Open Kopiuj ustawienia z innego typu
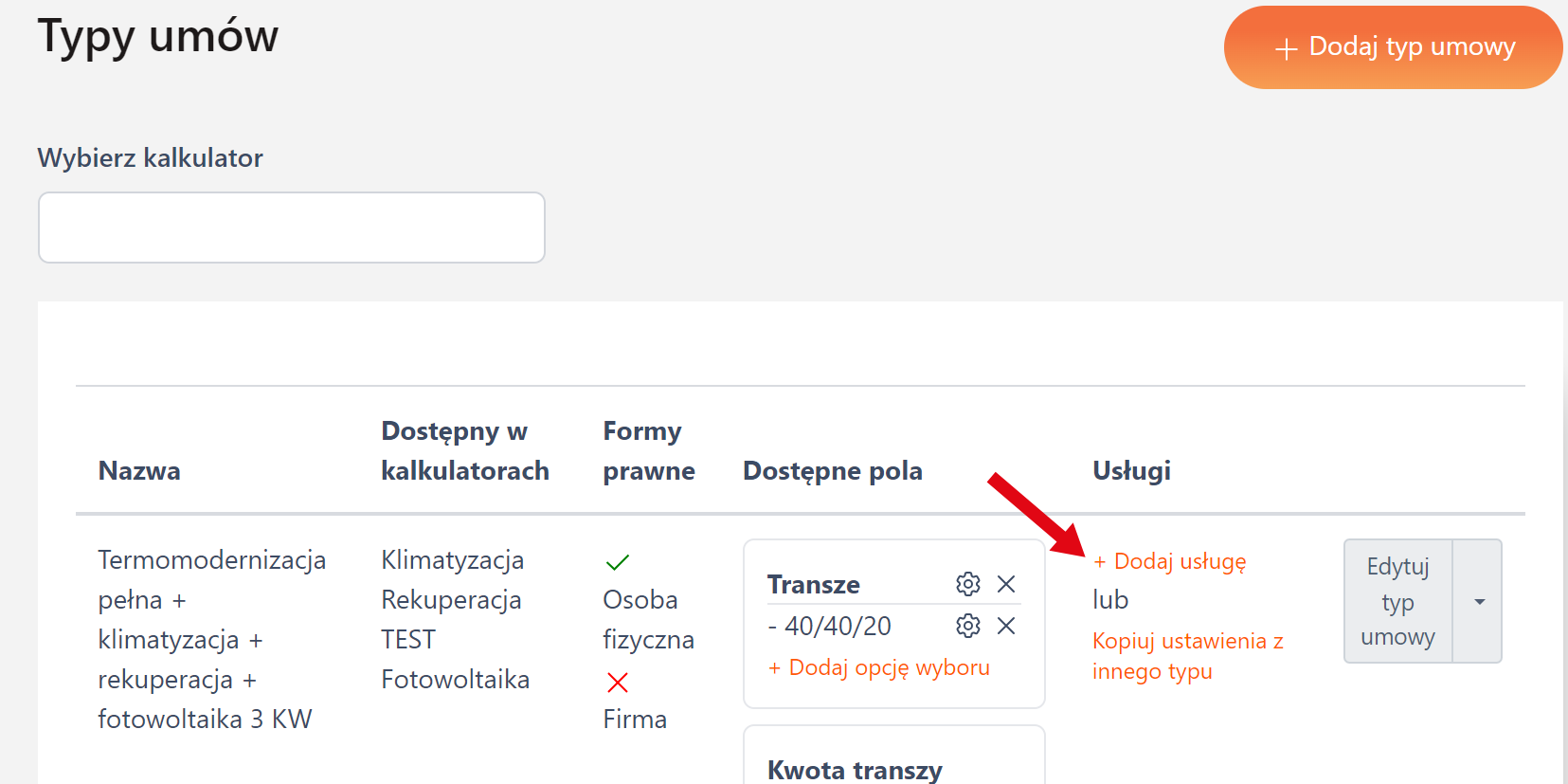The width and height of the screenshot is (1568, 784). tap(1187, 656)
